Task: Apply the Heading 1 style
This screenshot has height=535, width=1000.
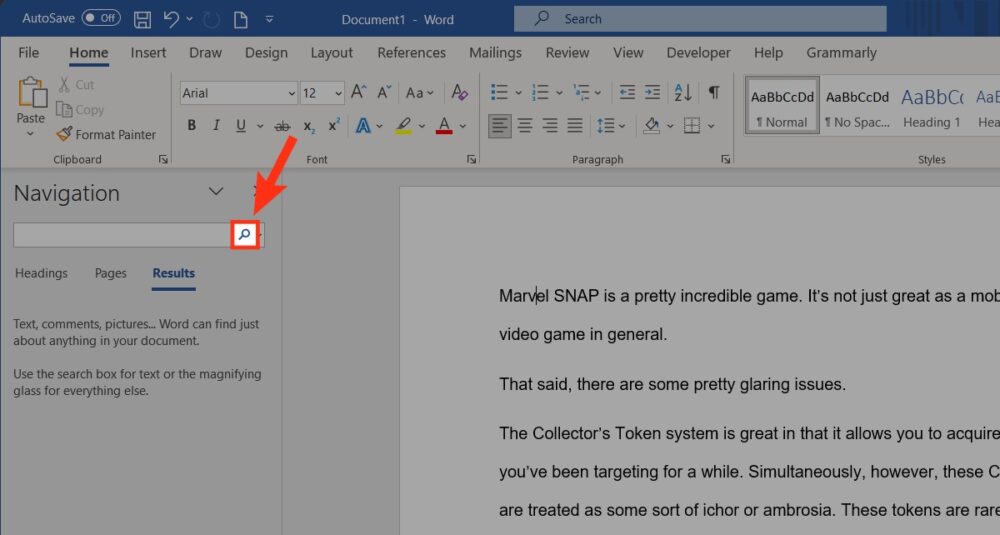Action: (931, 107)
